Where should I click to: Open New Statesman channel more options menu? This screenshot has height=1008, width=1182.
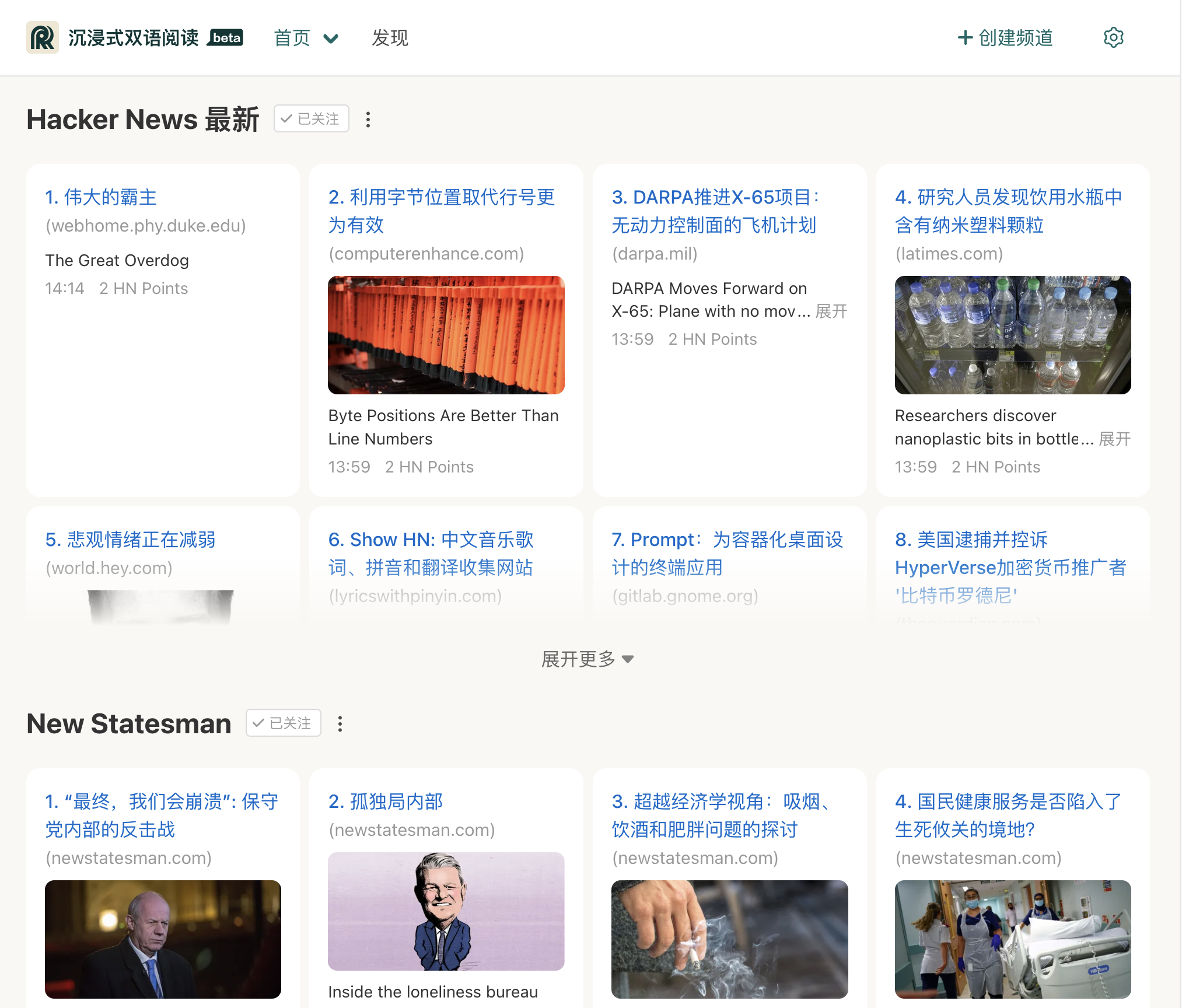click(x=340, y=724)
